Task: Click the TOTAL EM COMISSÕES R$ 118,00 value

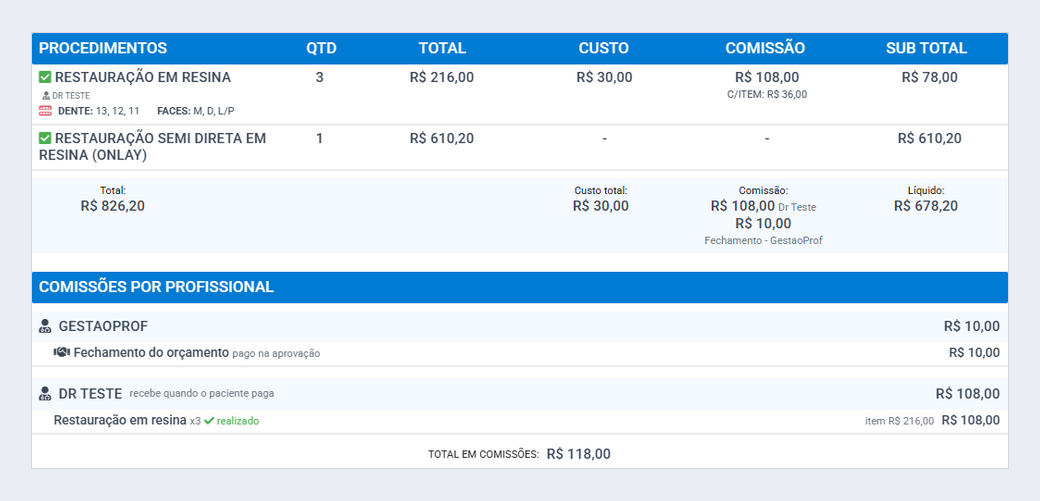Action: [578, 455]
